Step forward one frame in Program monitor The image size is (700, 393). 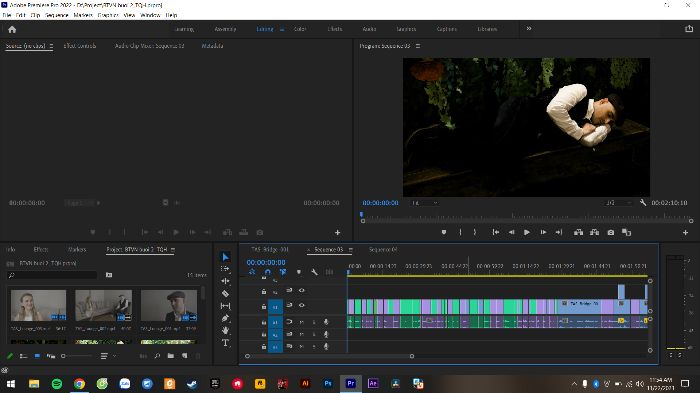(543, 232)
